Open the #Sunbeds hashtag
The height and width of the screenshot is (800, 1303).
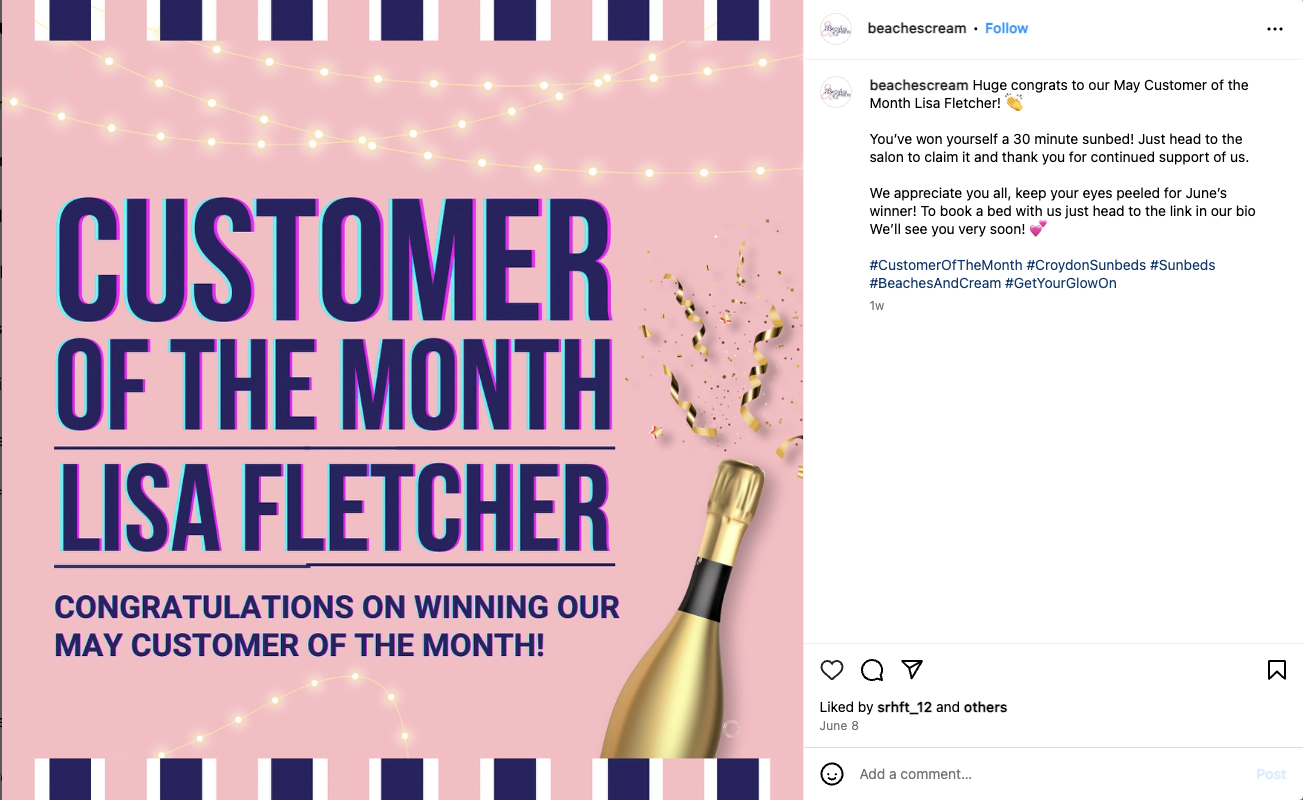coord(1182,265)
